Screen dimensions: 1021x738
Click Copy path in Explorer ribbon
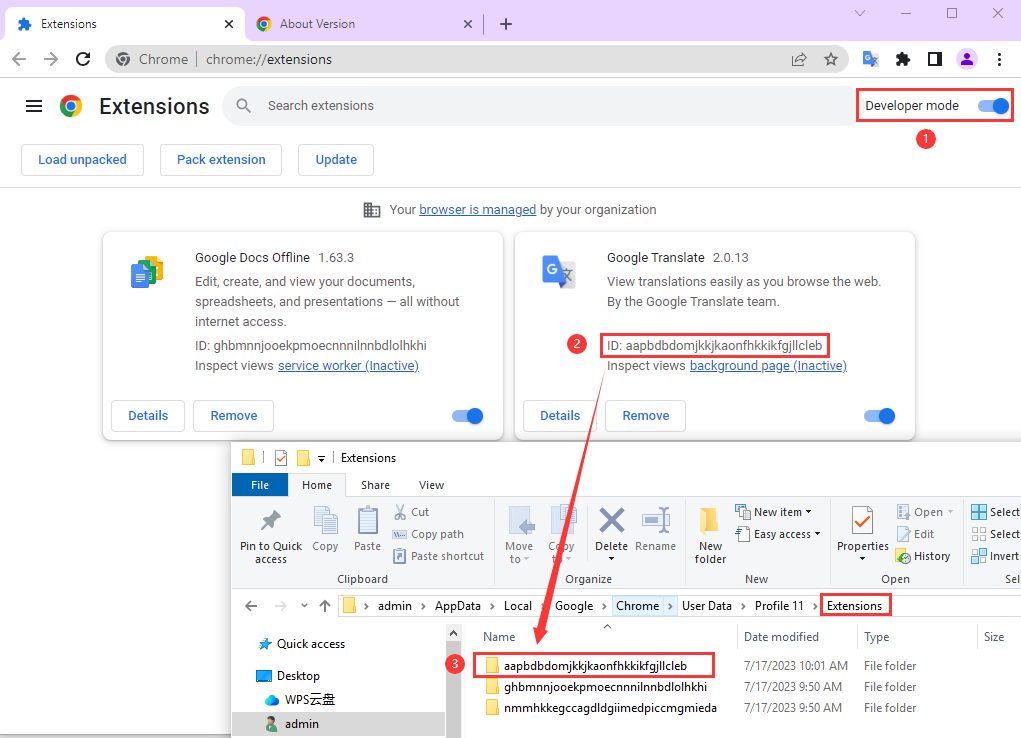[428, 534]
